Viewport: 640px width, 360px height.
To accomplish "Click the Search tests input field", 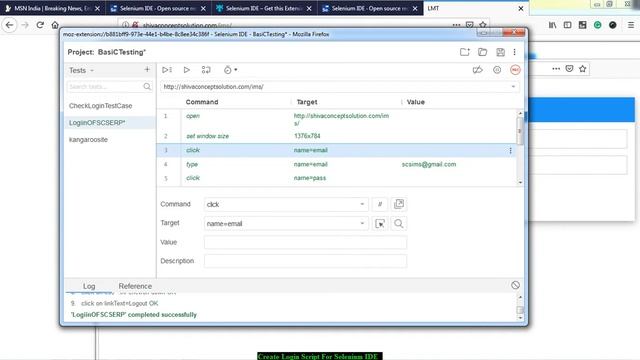I will (x=109, y=87).
